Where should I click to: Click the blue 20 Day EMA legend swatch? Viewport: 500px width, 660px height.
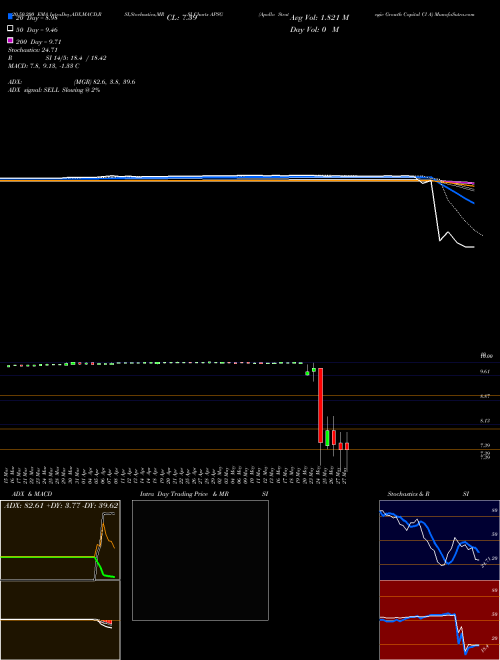click(x=10, y=17)
